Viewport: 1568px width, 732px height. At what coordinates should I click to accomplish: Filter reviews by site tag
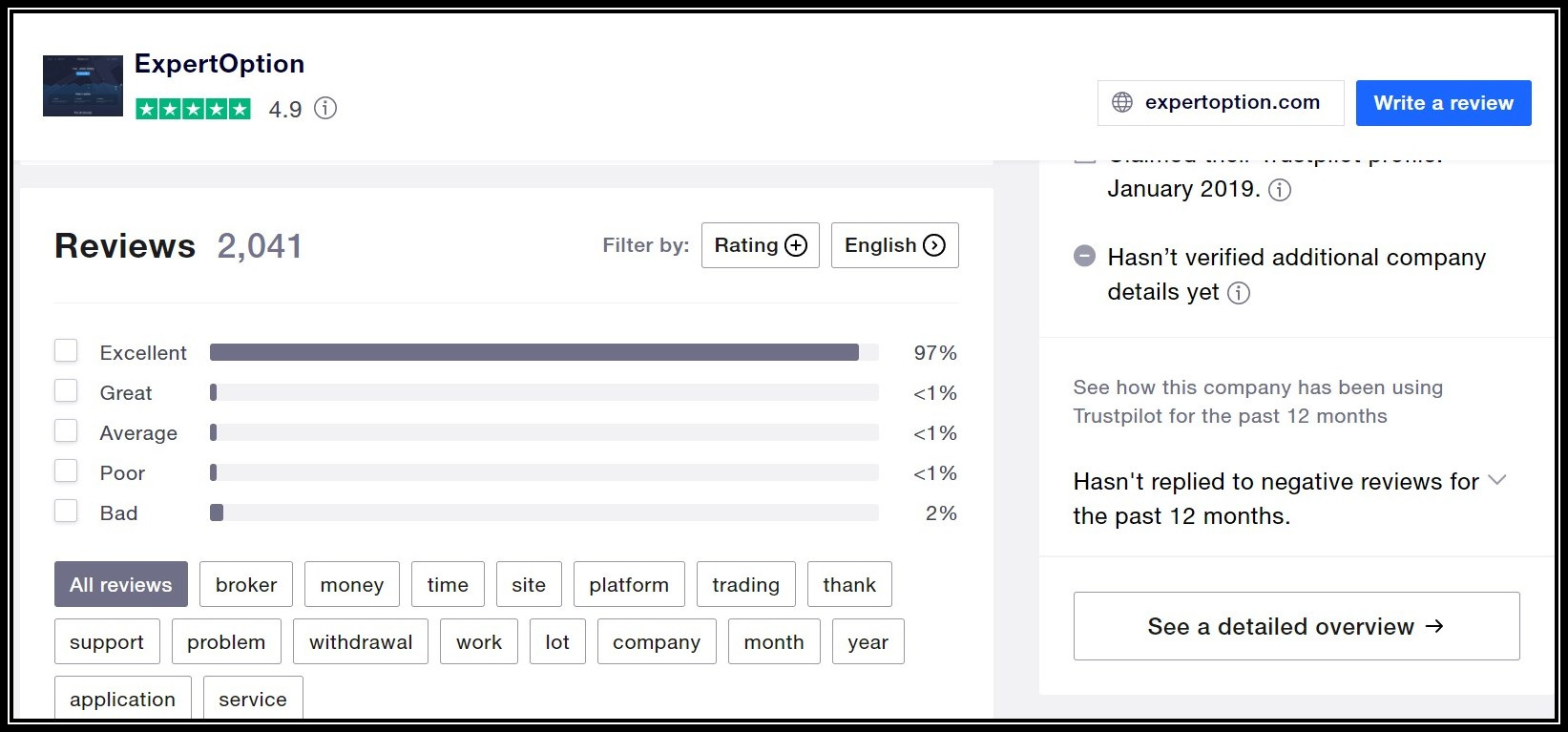(529, 584)
